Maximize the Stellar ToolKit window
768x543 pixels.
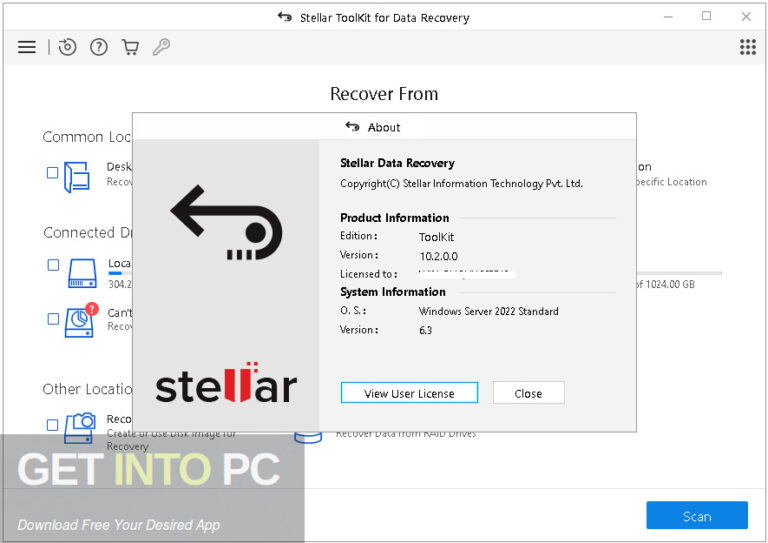(x=706, y=16)
